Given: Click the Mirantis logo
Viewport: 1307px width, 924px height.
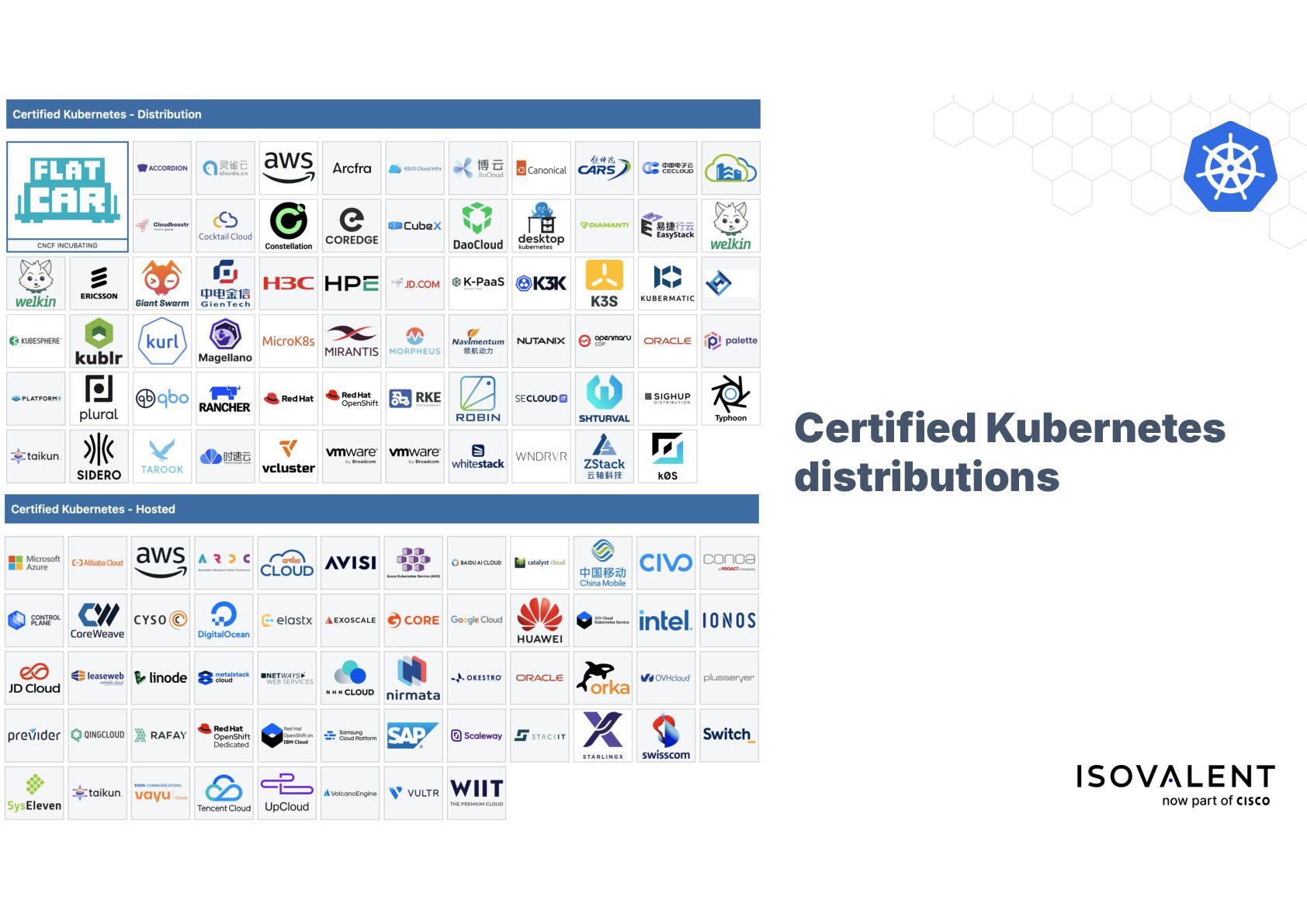Looking at the screenshot, I should click(x=352, y=341).
